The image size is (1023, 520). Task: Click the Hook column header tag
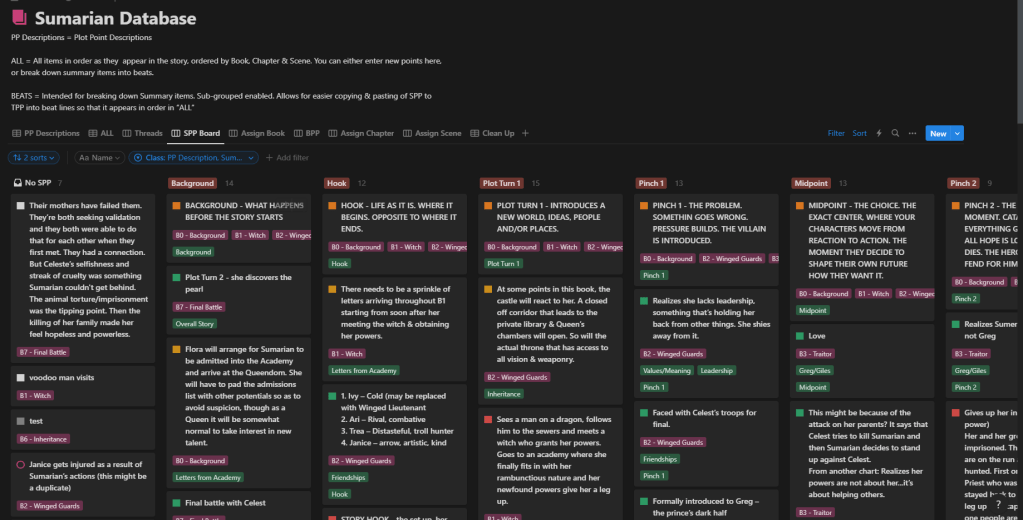(x=337, y=183)
